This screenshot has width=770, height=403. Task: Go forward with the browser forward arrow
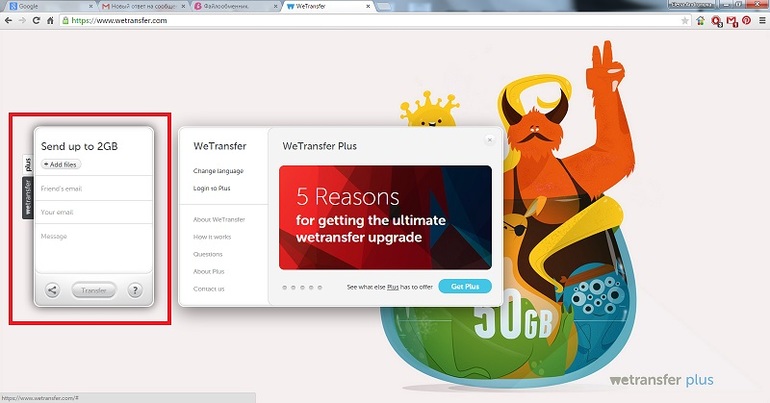coord(22,21)
